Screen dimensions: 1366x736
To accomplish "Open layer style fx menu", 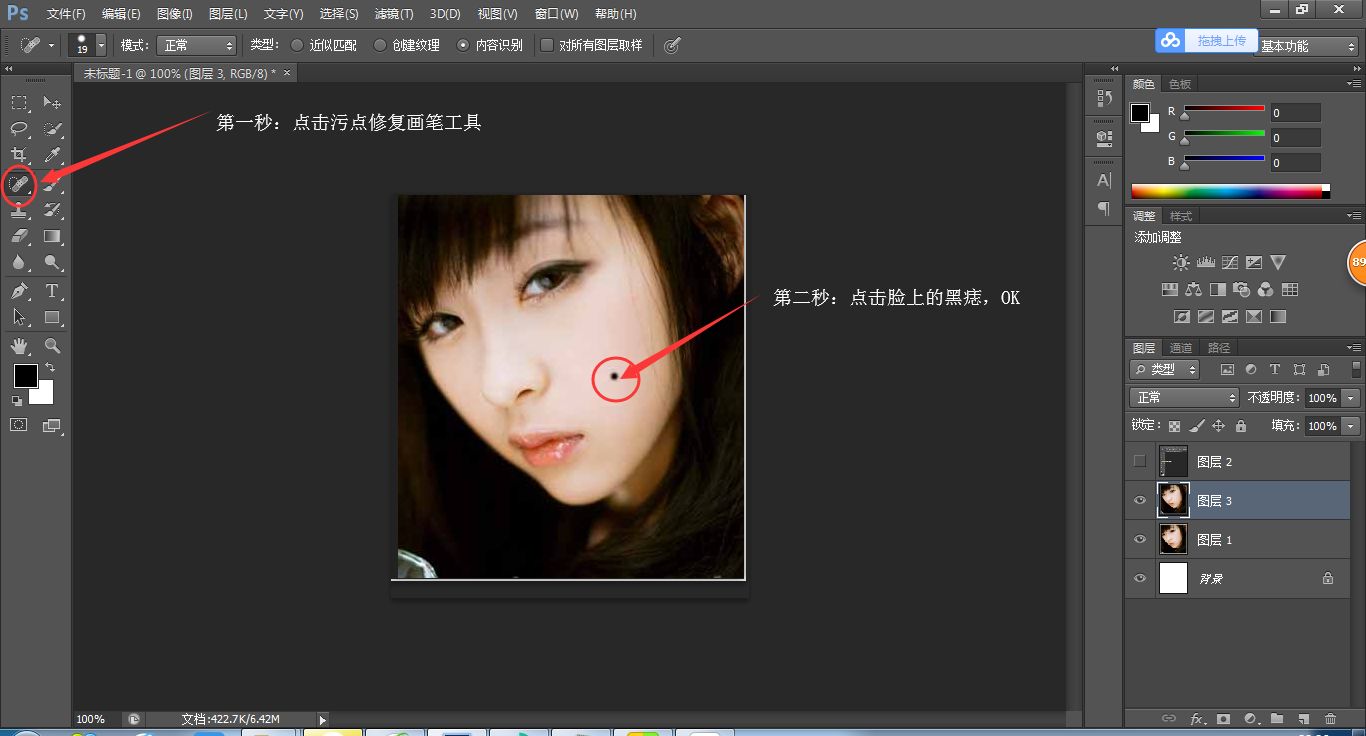I will coord(1196,718).
